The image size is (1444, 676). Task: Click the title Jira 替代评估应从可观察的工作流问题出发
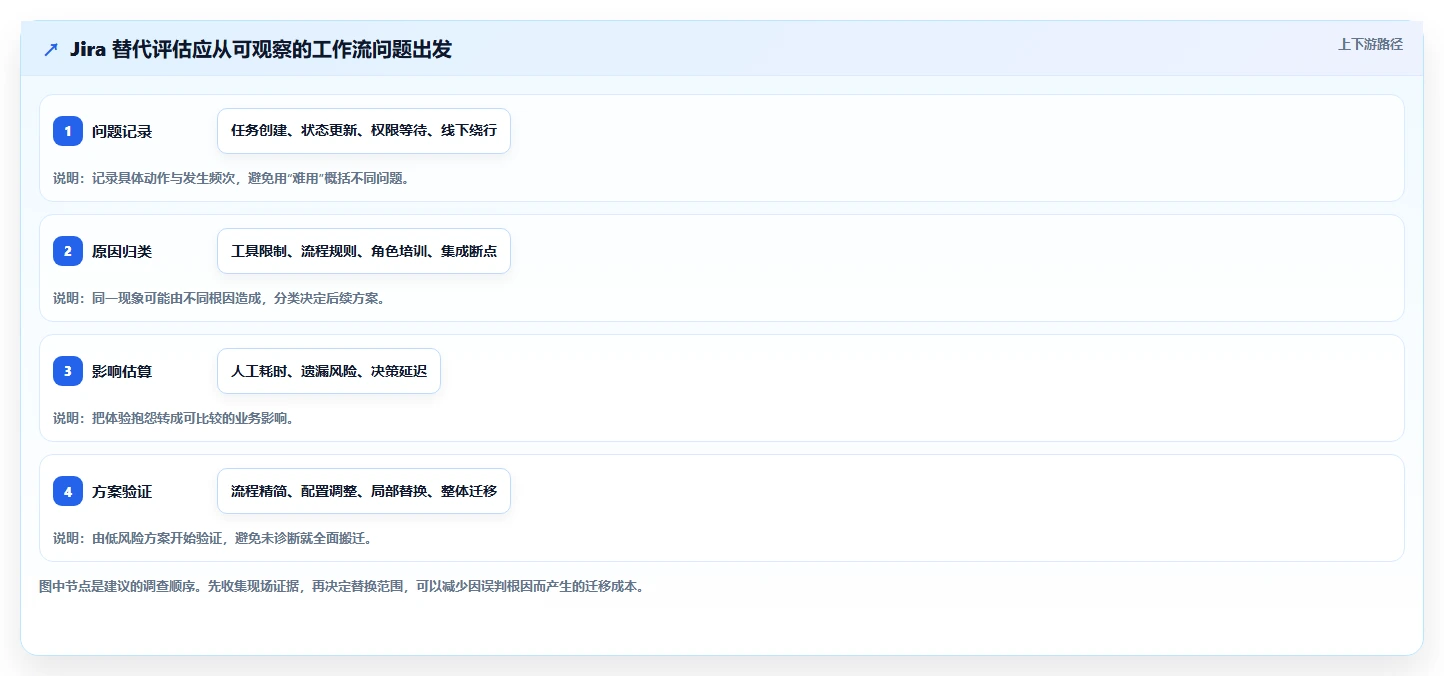[x=261, y=50]
